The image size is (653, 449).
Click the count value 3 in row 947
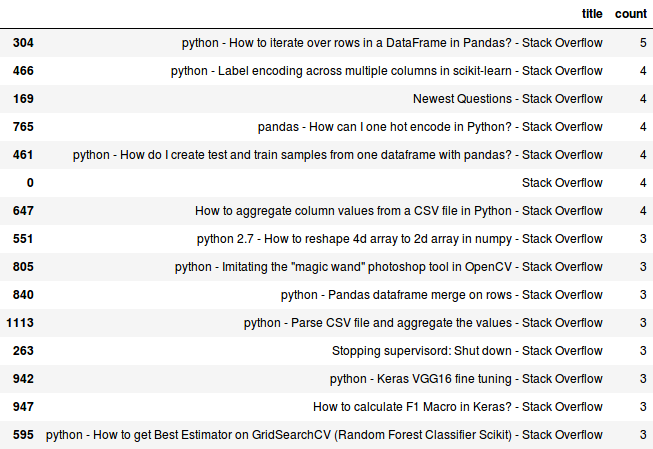[x=643, y=407]
